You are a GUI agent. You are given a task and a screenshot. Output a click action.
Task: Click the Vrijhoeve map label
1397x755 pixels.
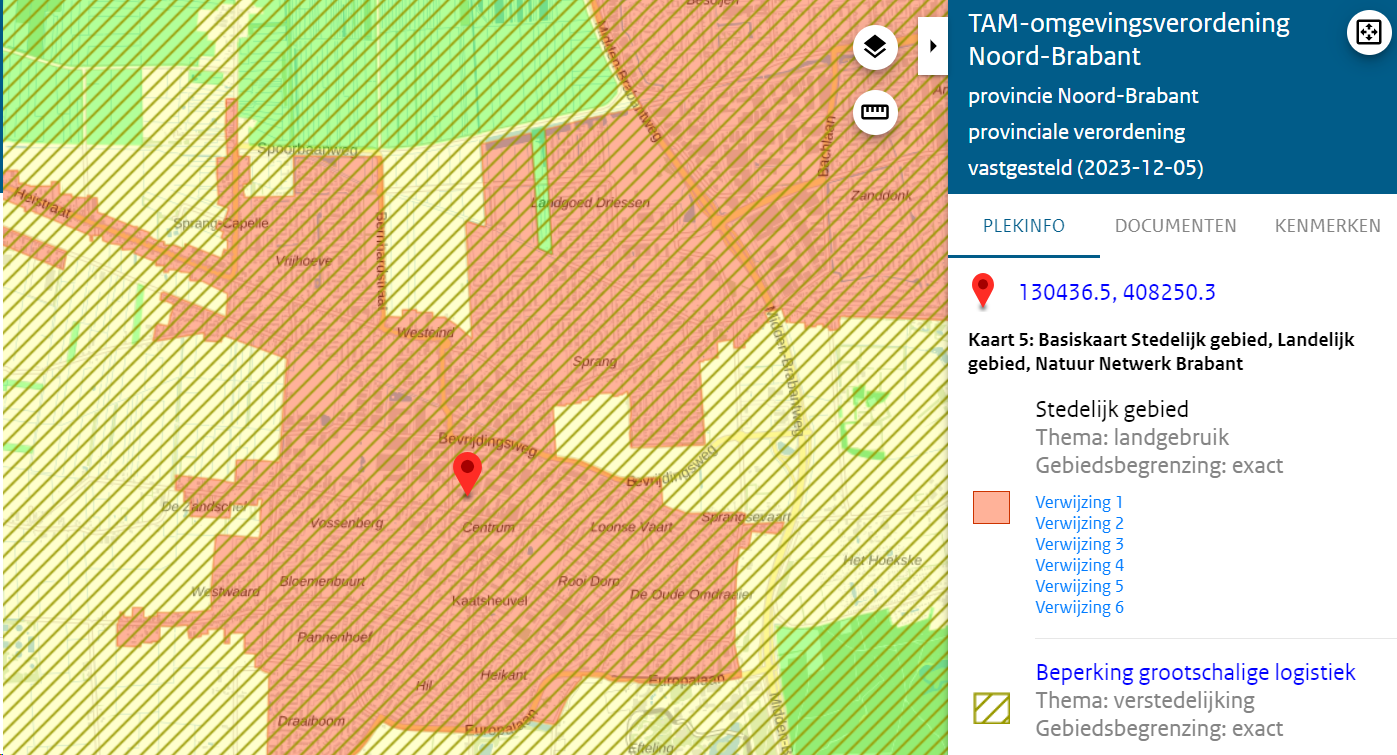303,261
